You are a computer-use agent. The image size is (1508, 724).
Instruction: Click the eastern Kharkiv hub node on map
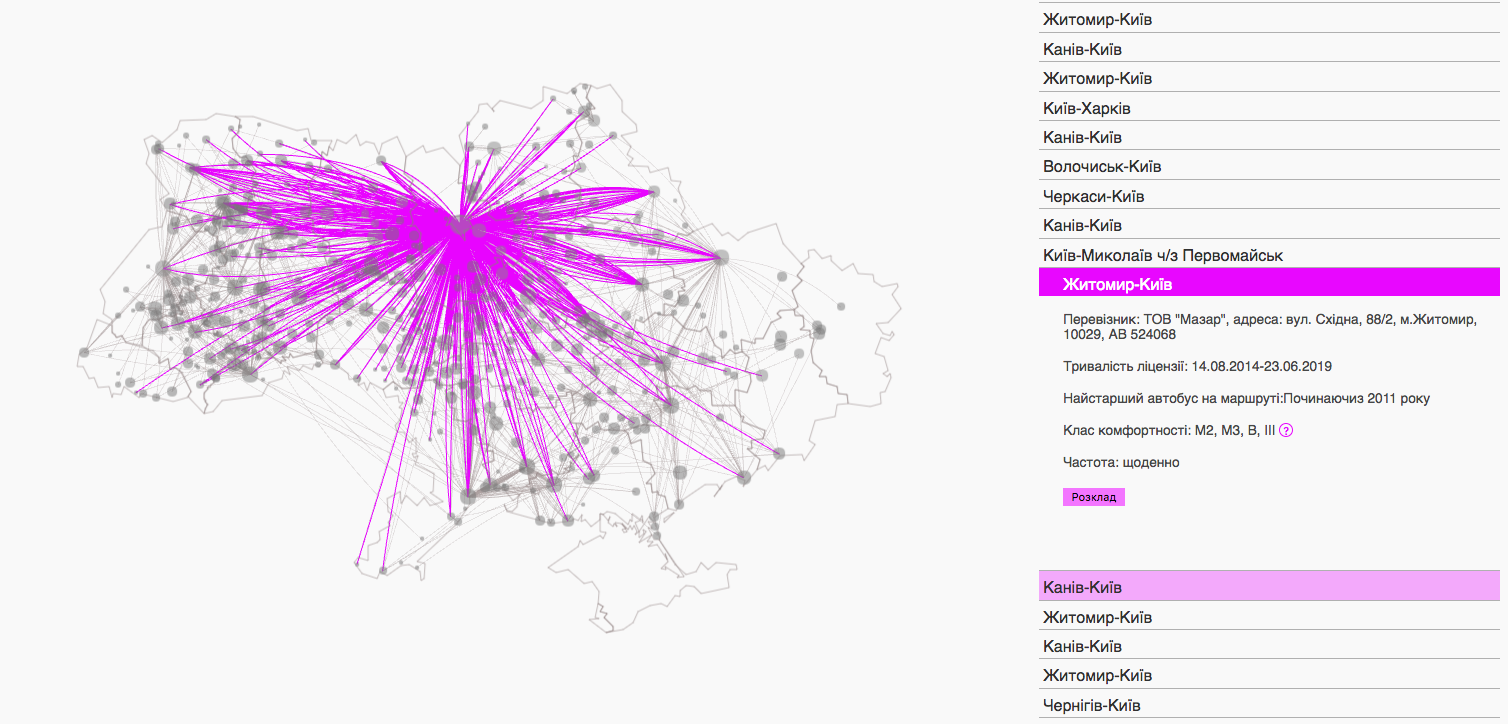pos(721,257)
